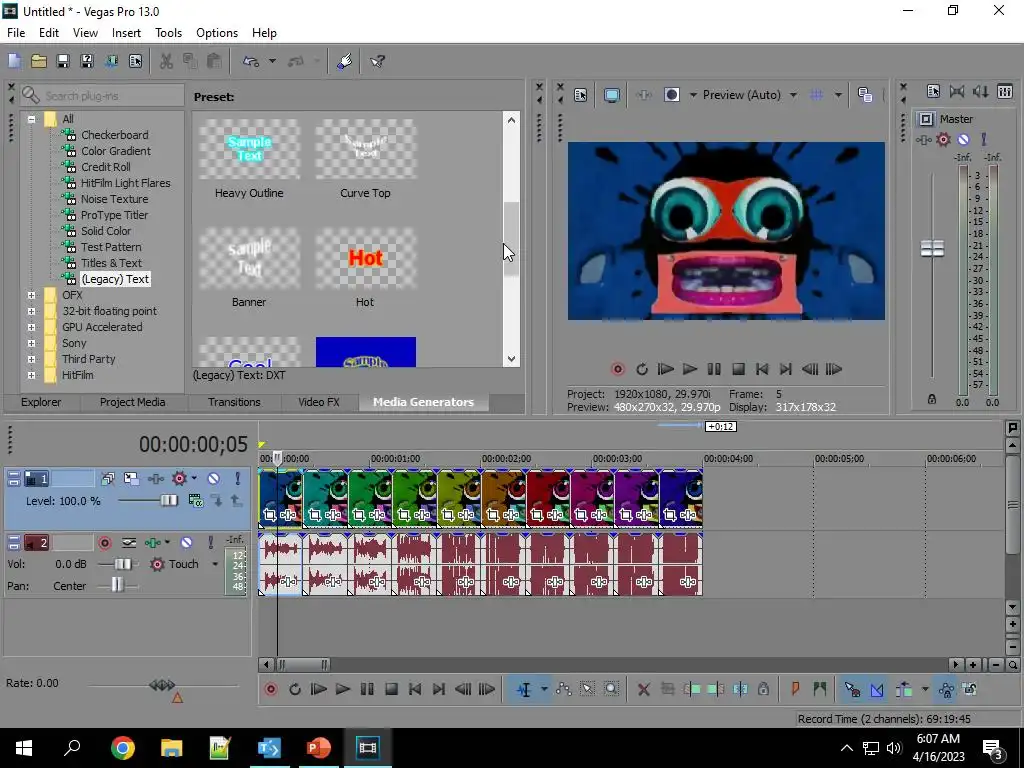Image resolution: width=1024 pixels, height=768 pixels.
Task: Pause playback in the video preview transport
Action: [x=714, y=370]
